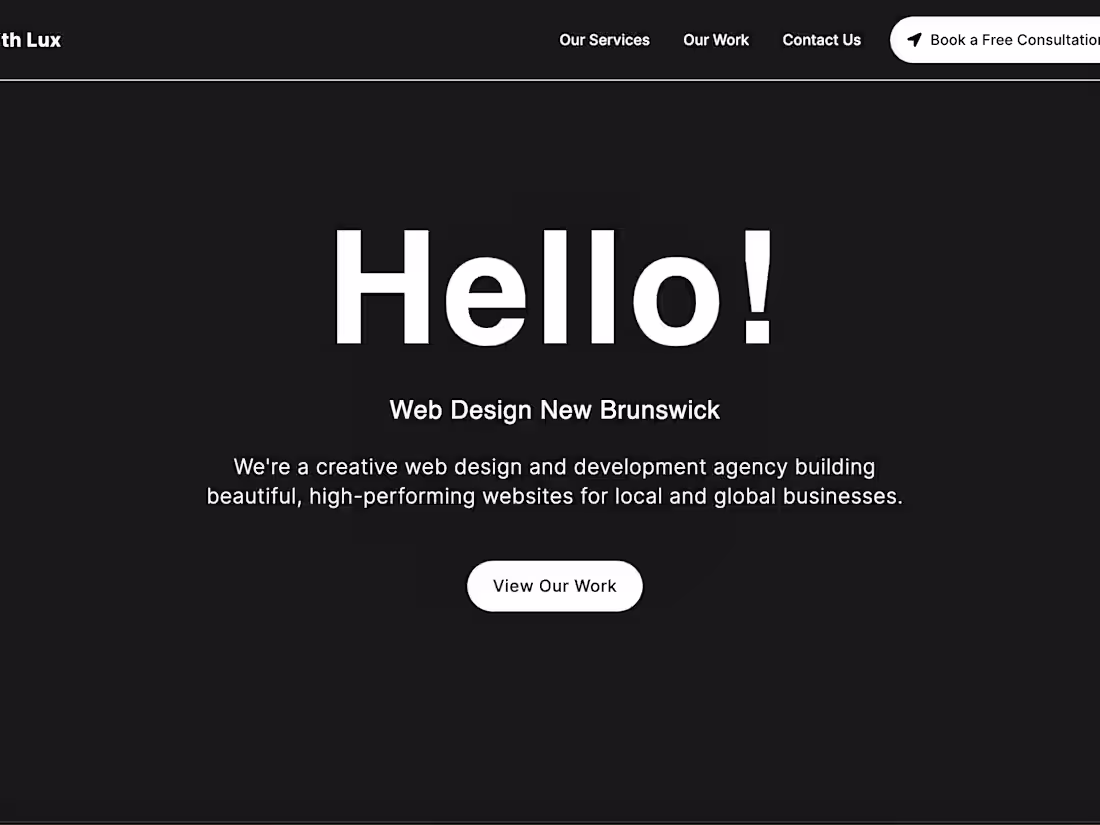Select the Hello! headline text

[554, 287]
